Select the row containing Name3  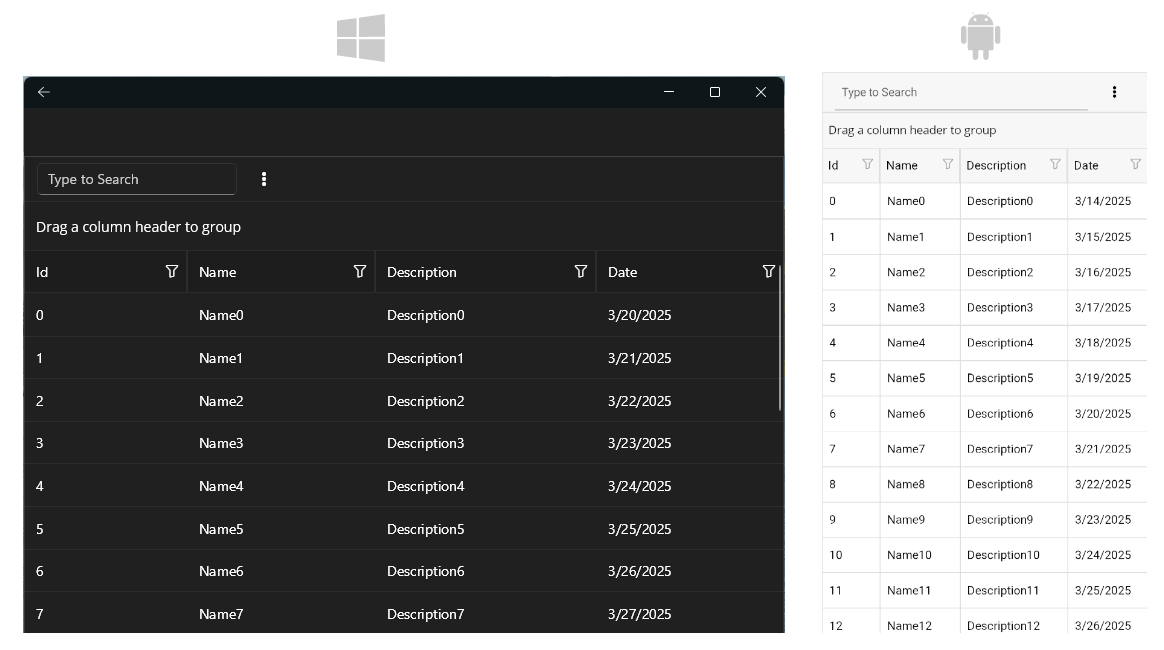[x=222, y=443]
